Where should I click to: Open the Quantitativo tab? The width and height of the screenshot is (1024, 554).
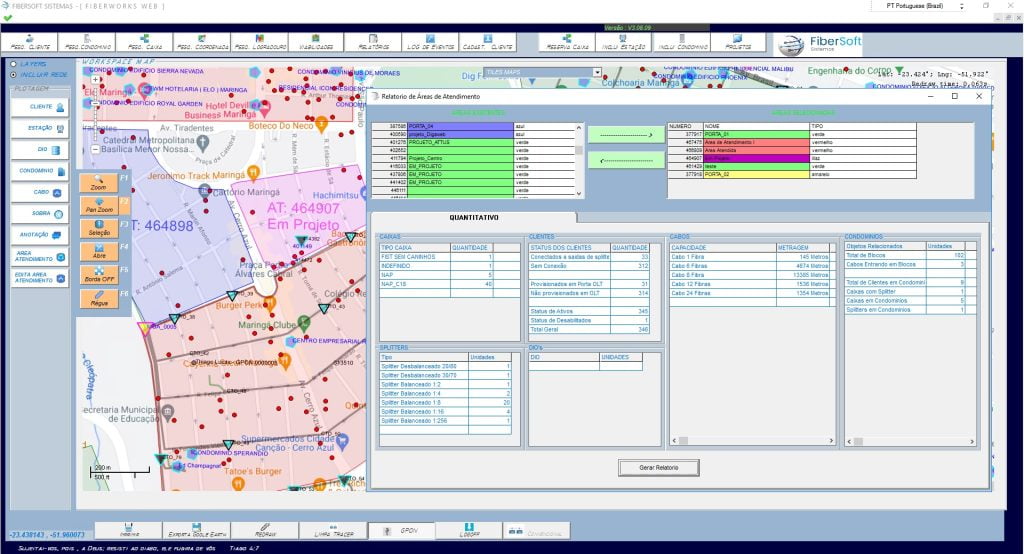[x=474, y=217]
